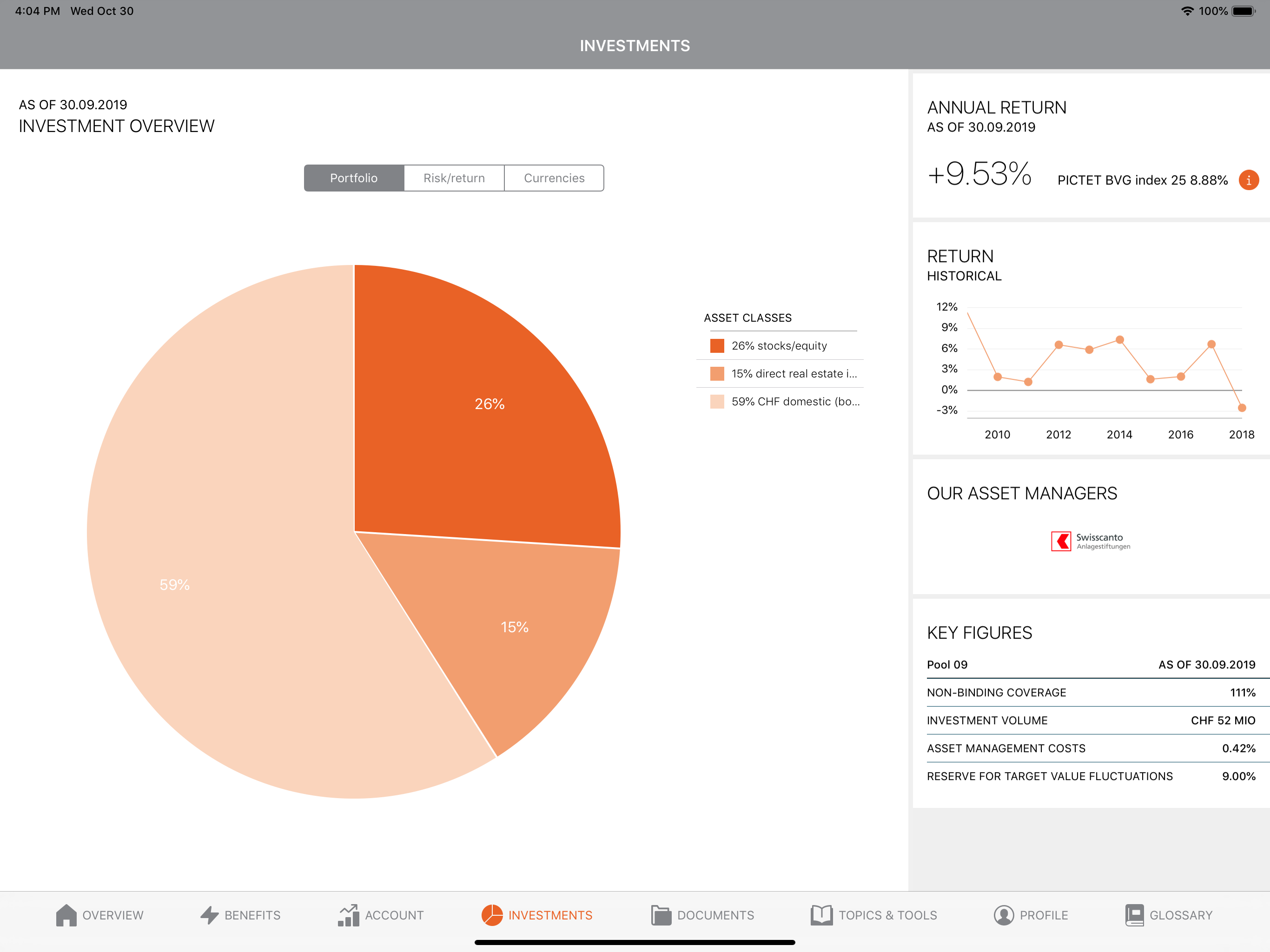Tap the Pool 09 label
This screenshot has height=952, width=1270.
click(x=947, y=664)
